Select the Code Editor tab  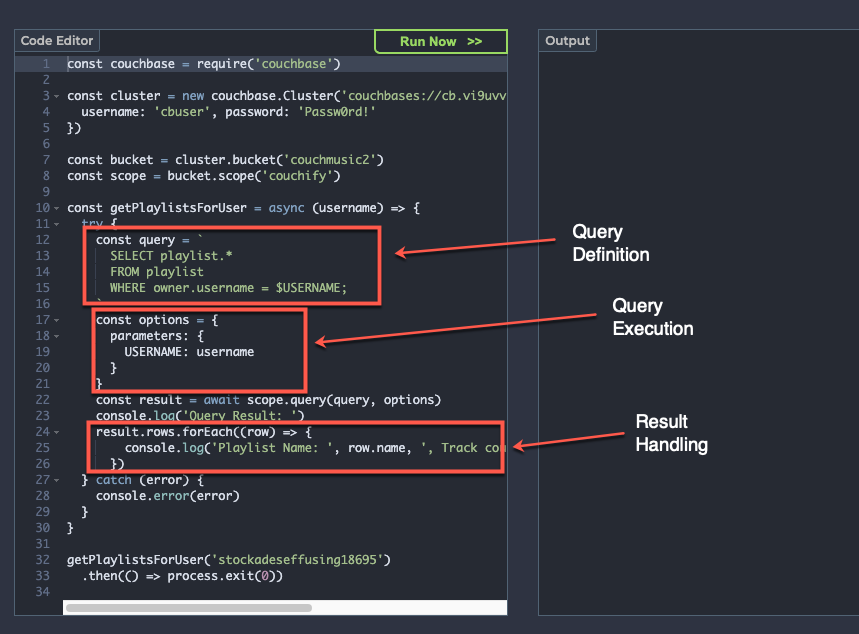point(57,41)
